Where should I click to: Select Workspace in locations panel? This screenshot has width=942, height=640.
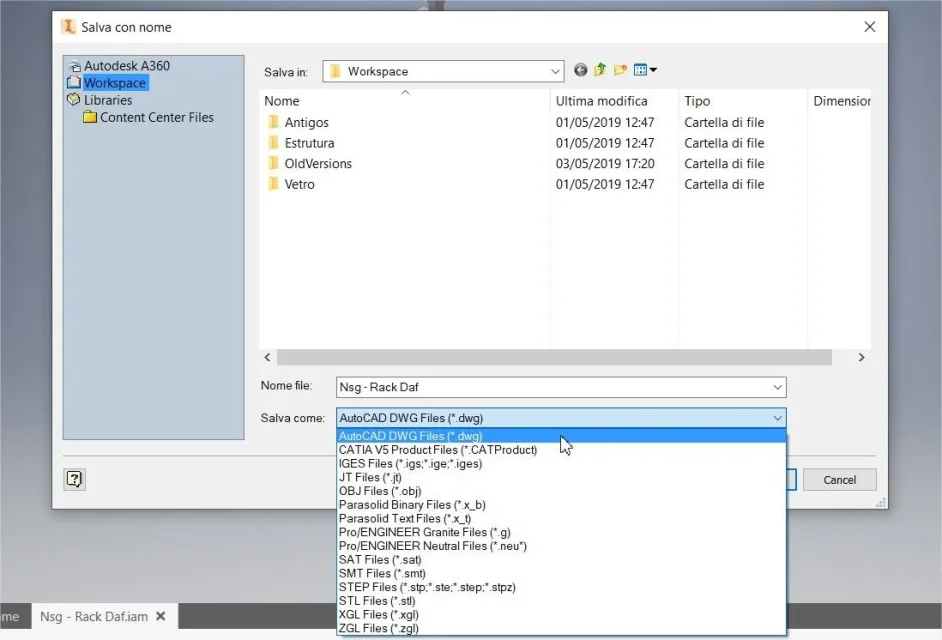point(114,83)
